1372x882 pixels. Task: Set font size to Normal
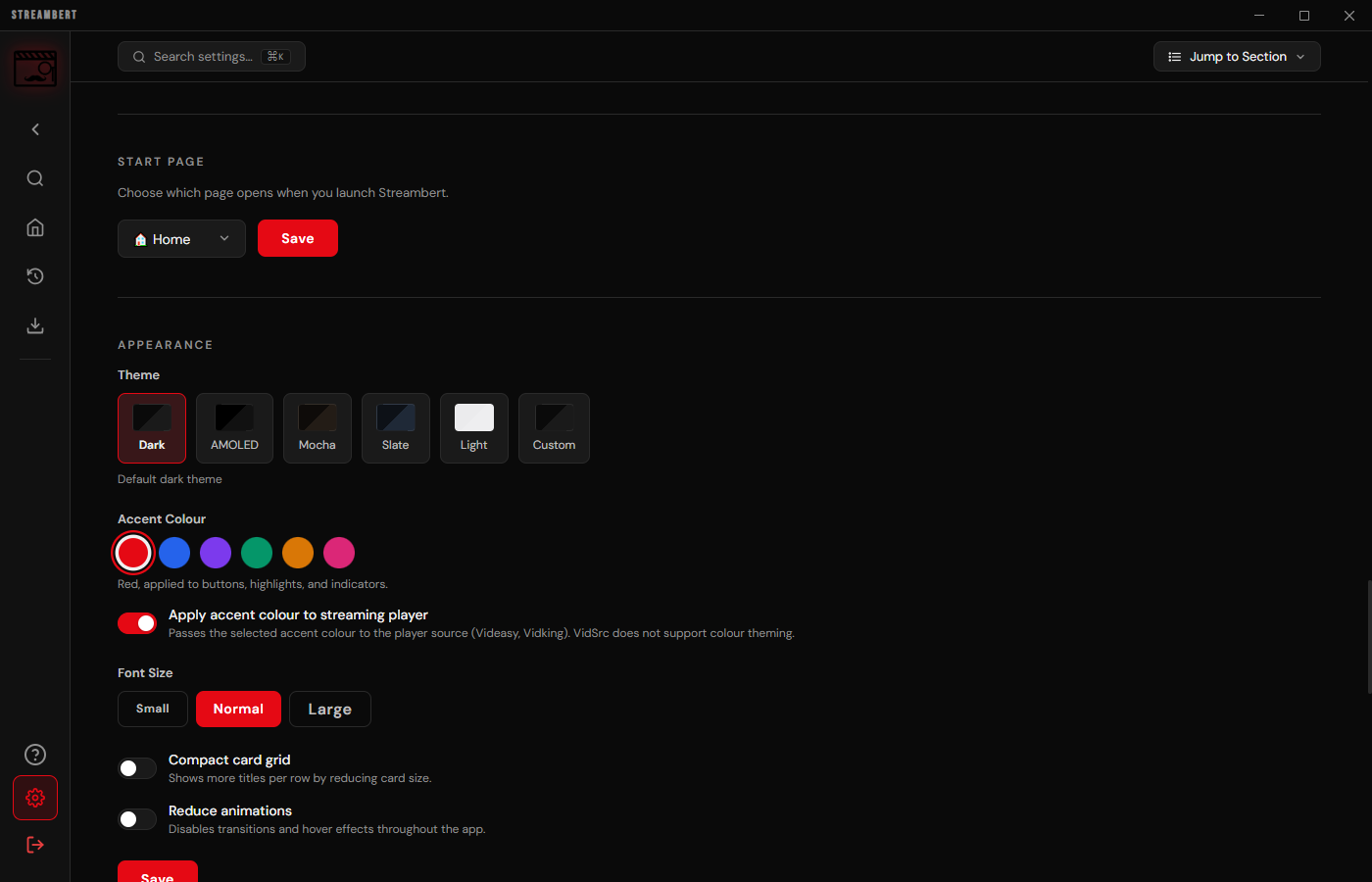click(238, 709)
